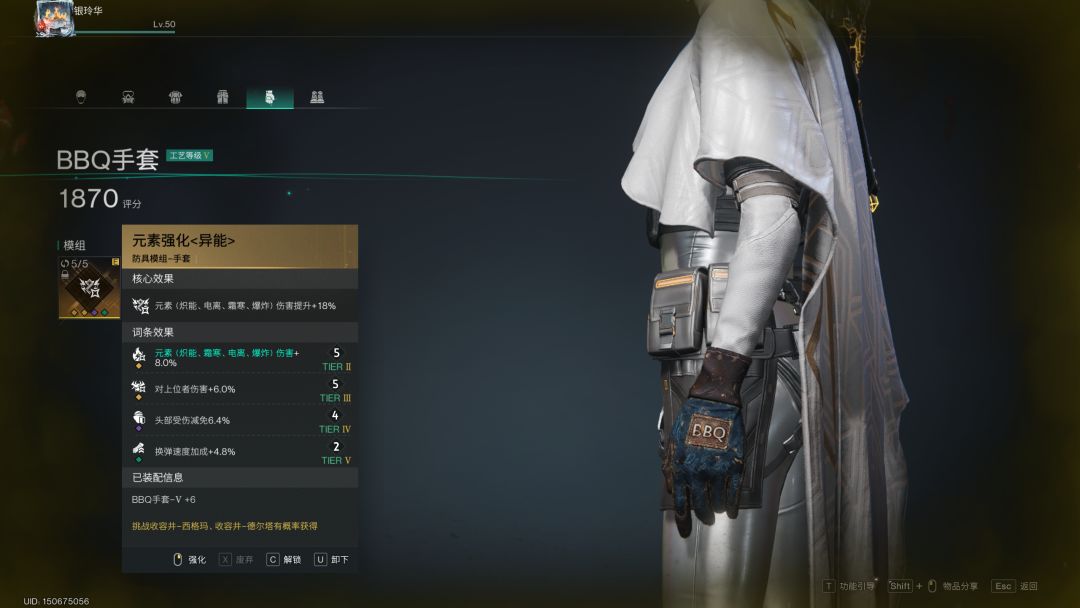Click the lock icon on module slot
The image size is (1080, 608).
coord(65,275)
